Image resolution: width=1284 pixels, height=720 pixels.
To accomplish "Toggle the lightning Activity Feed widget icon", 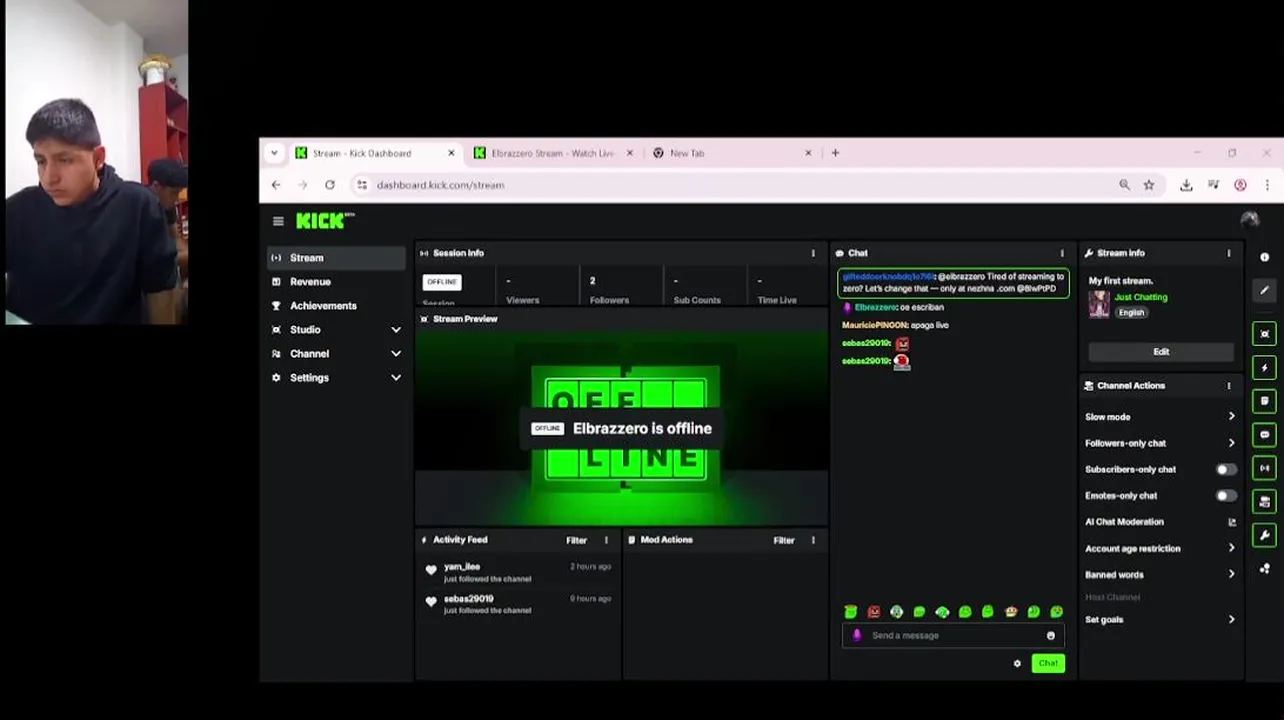I will pos(1264,368).
